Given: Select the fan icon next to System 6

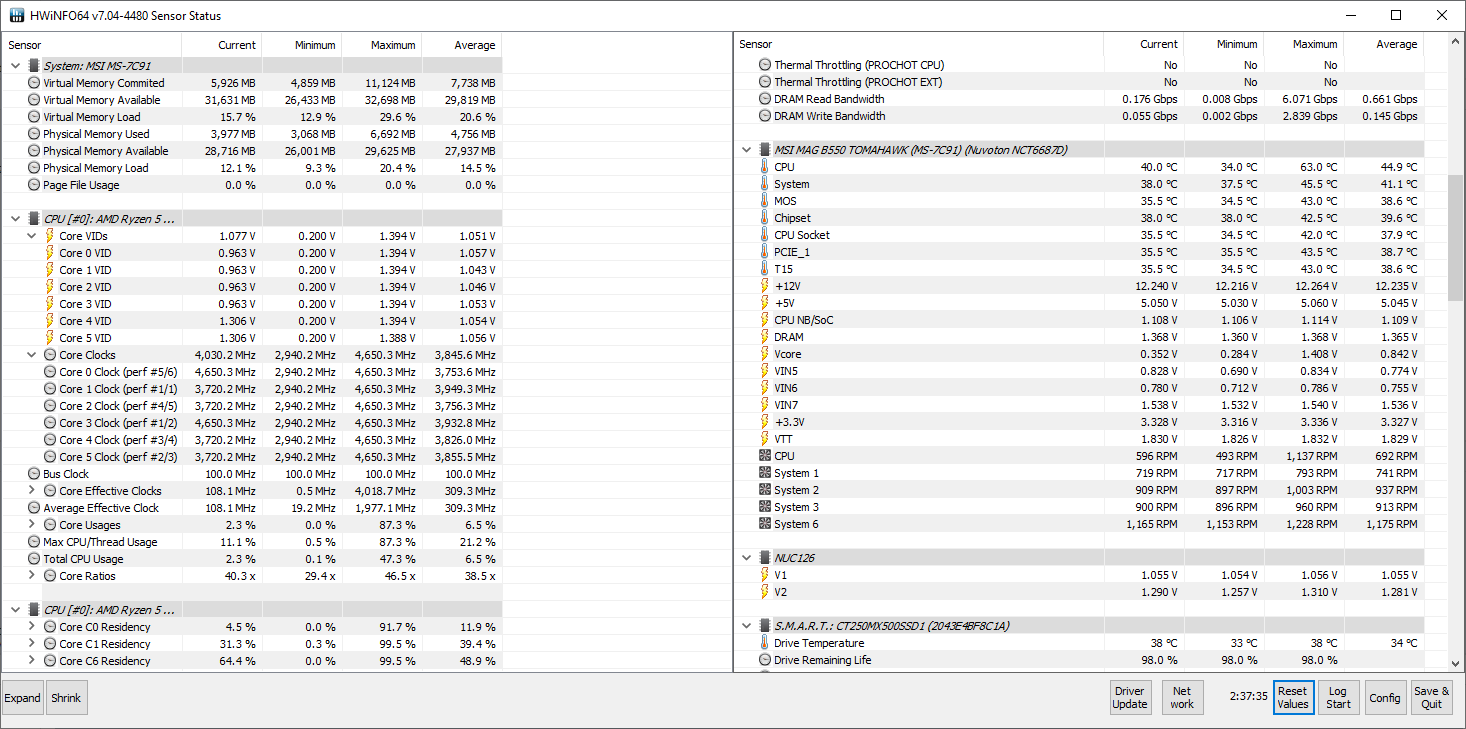Looking at the screenshot, I should point(765,524).
